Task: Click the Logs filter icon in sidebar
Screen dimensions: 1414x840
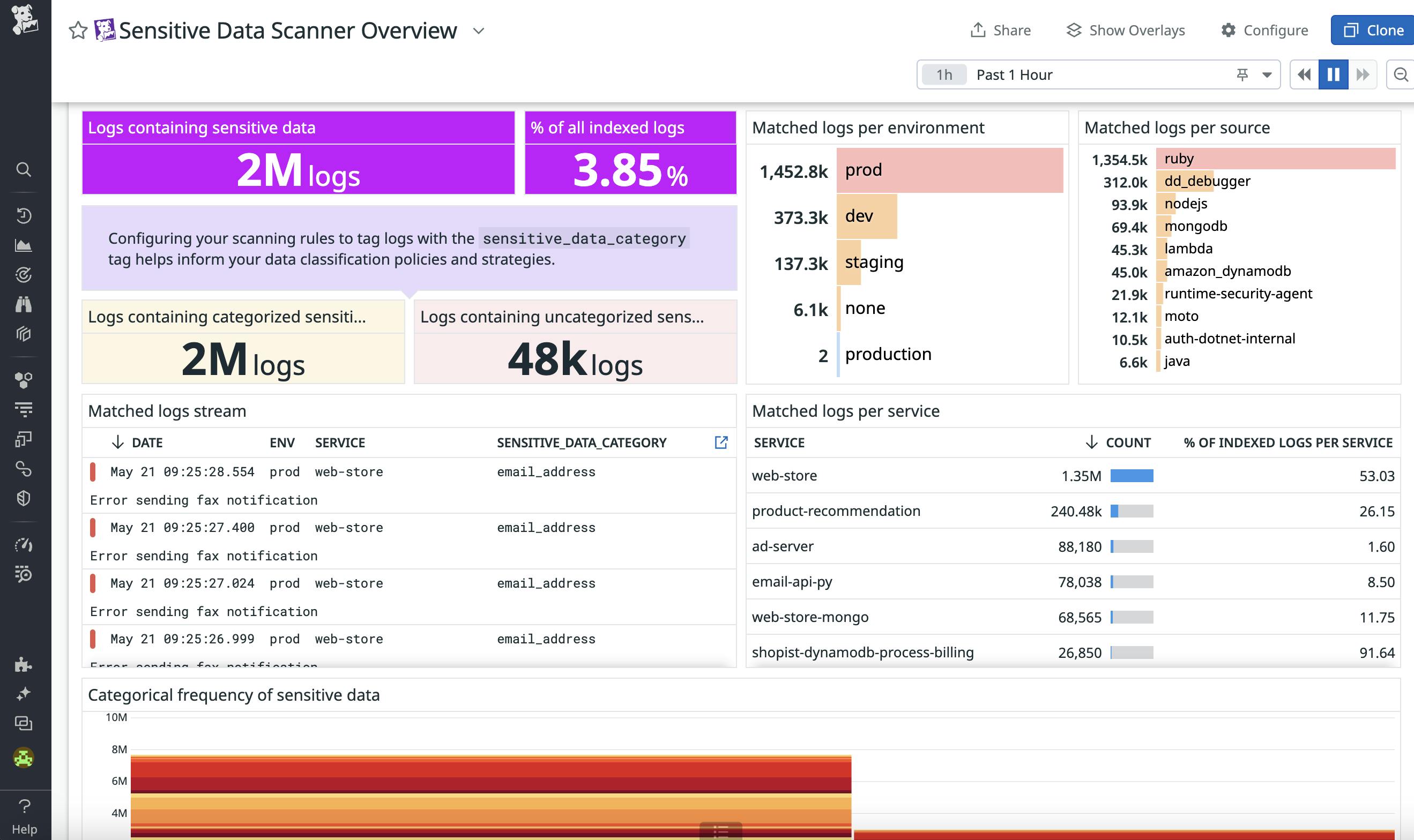Action: (23, 409)
